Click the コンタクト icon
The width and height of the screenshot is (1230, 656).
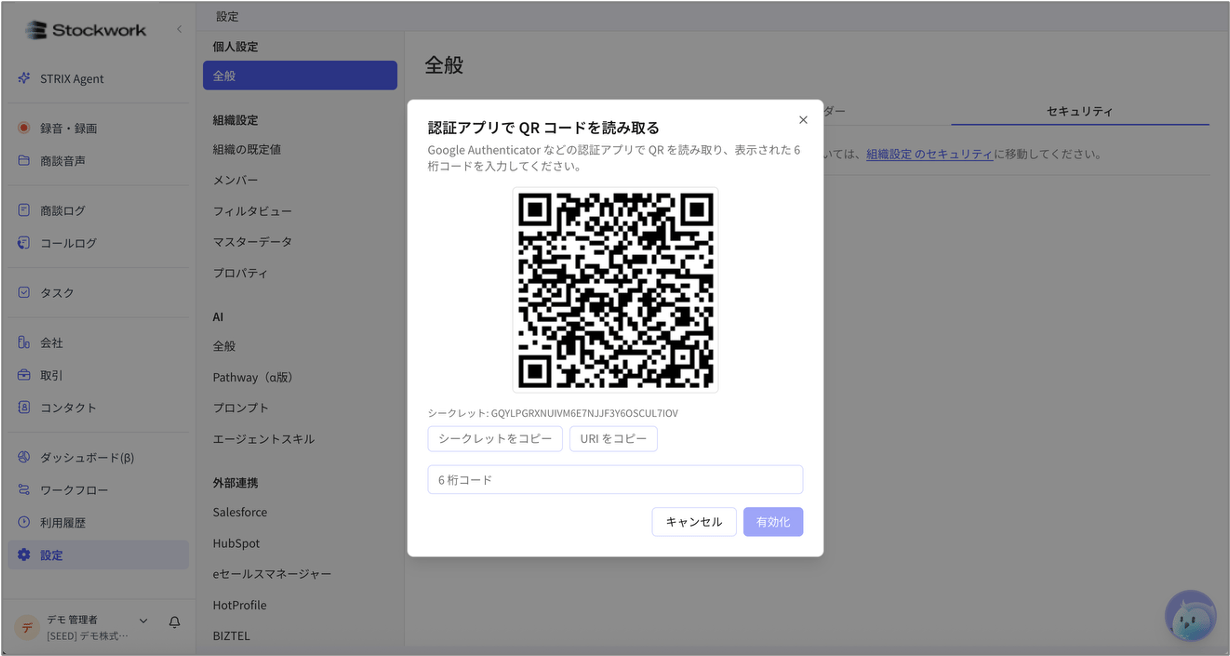coord(24,407)
